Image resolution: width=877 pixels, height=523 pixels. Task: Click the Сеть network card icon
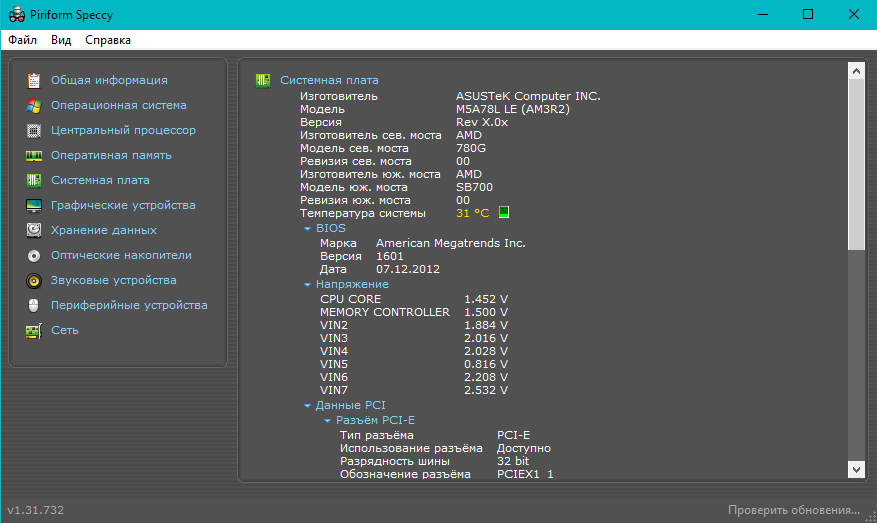[34, 331]
